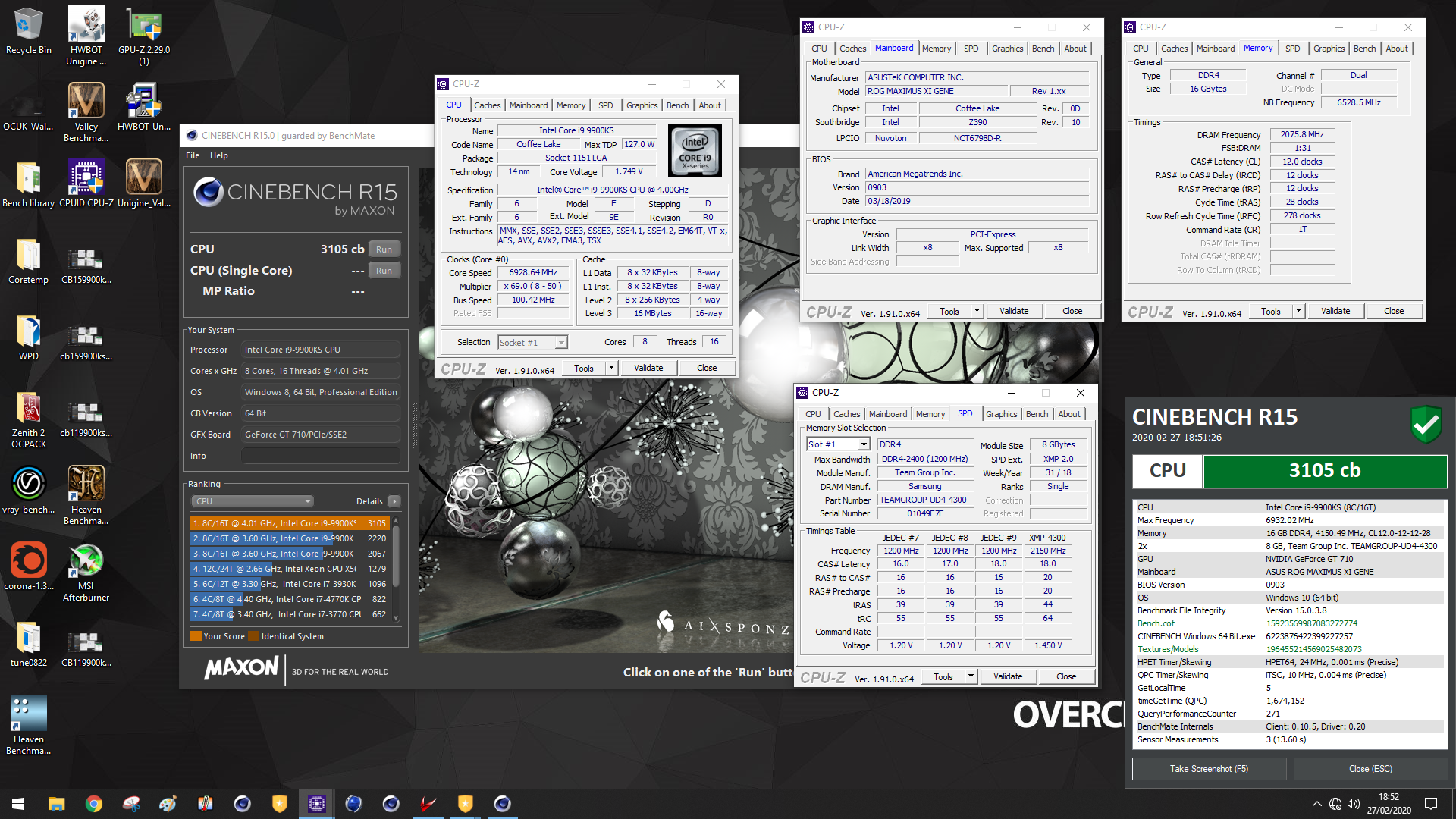
Task: Open CPUID CPU-Z desktop shortcut
Action: point(86,184)
